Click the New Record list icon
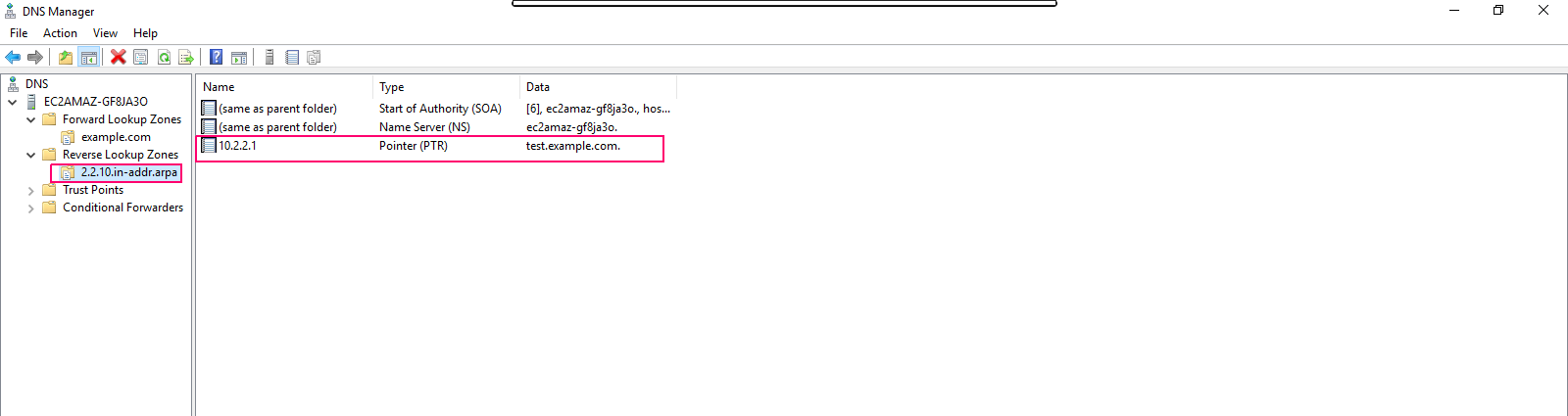This screenshot has width=1568, height=416. pyautogui.click(x=292, y=58)
